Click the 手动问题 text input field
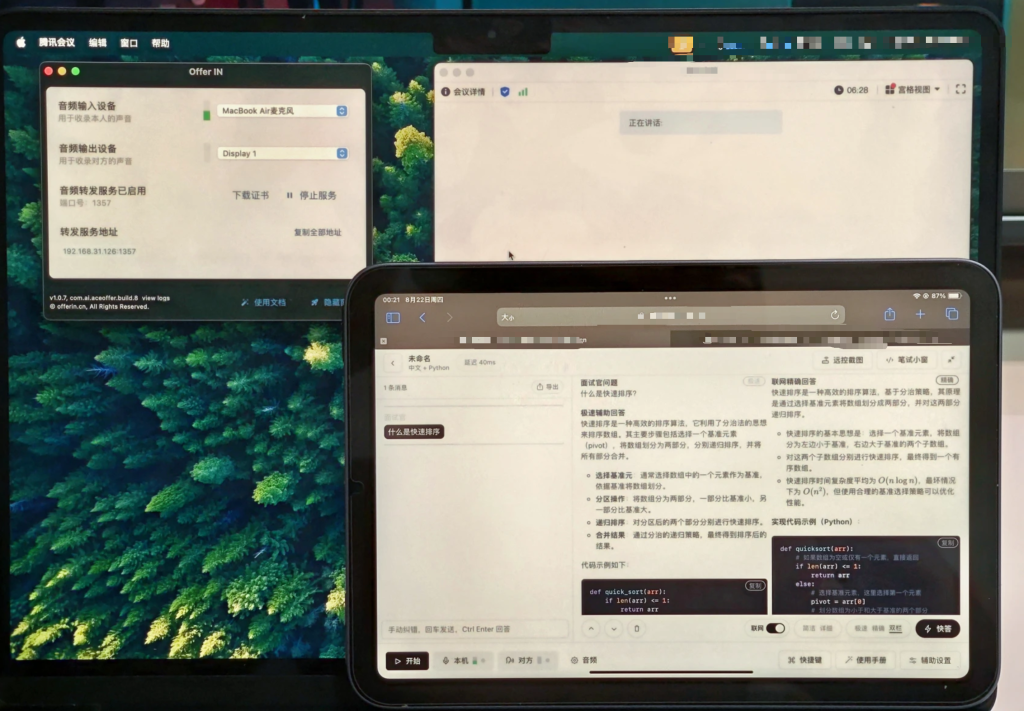1024x711 pixels. pyautogui.click(x=475, y=629)
